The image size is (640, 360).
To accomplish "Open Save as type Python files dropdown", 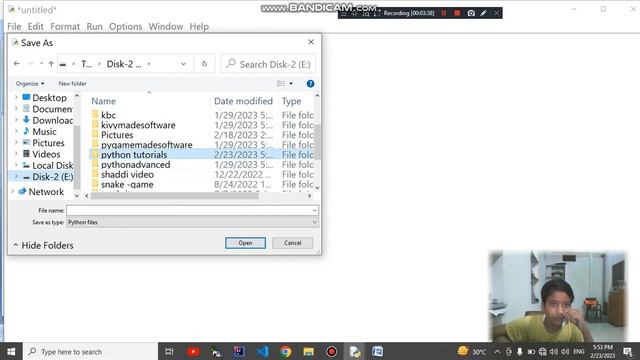I will [192, 222].
